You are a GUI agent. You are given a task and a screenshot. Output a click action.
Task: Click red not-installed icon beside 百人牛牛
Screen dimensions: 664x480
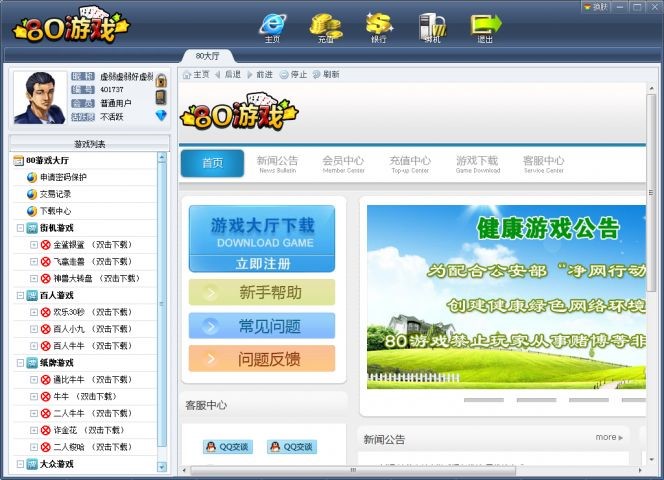pos(46,346)
